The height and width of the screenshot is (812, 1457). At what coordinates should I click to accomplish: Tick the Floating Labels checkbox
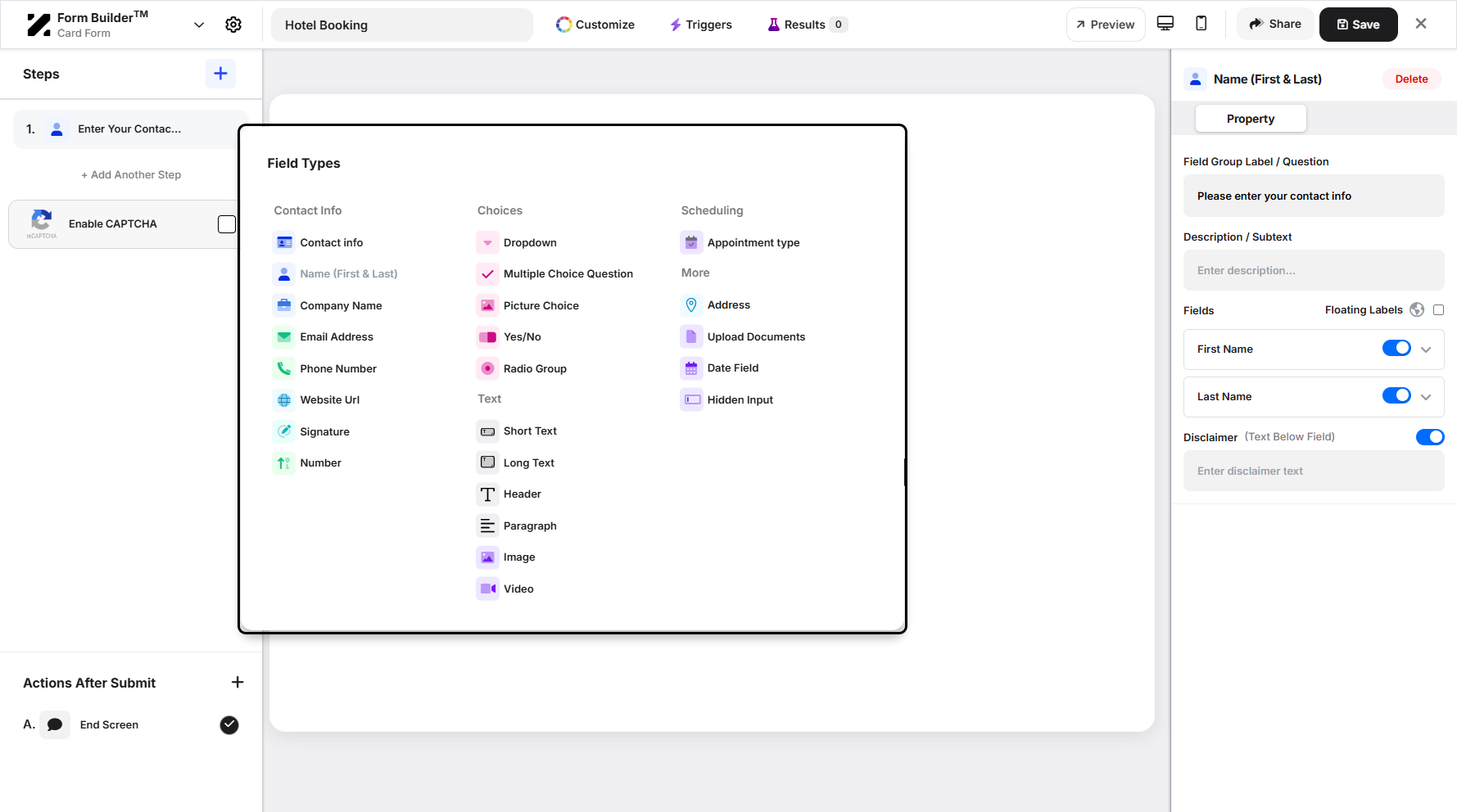tap(1438, 309)
